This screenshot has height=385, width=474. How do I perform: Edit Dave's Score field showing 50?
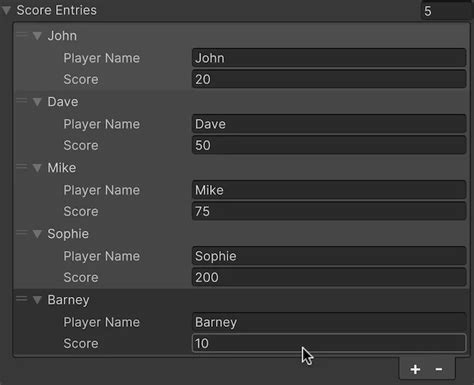pyautogui.click(x=329, y=145)
